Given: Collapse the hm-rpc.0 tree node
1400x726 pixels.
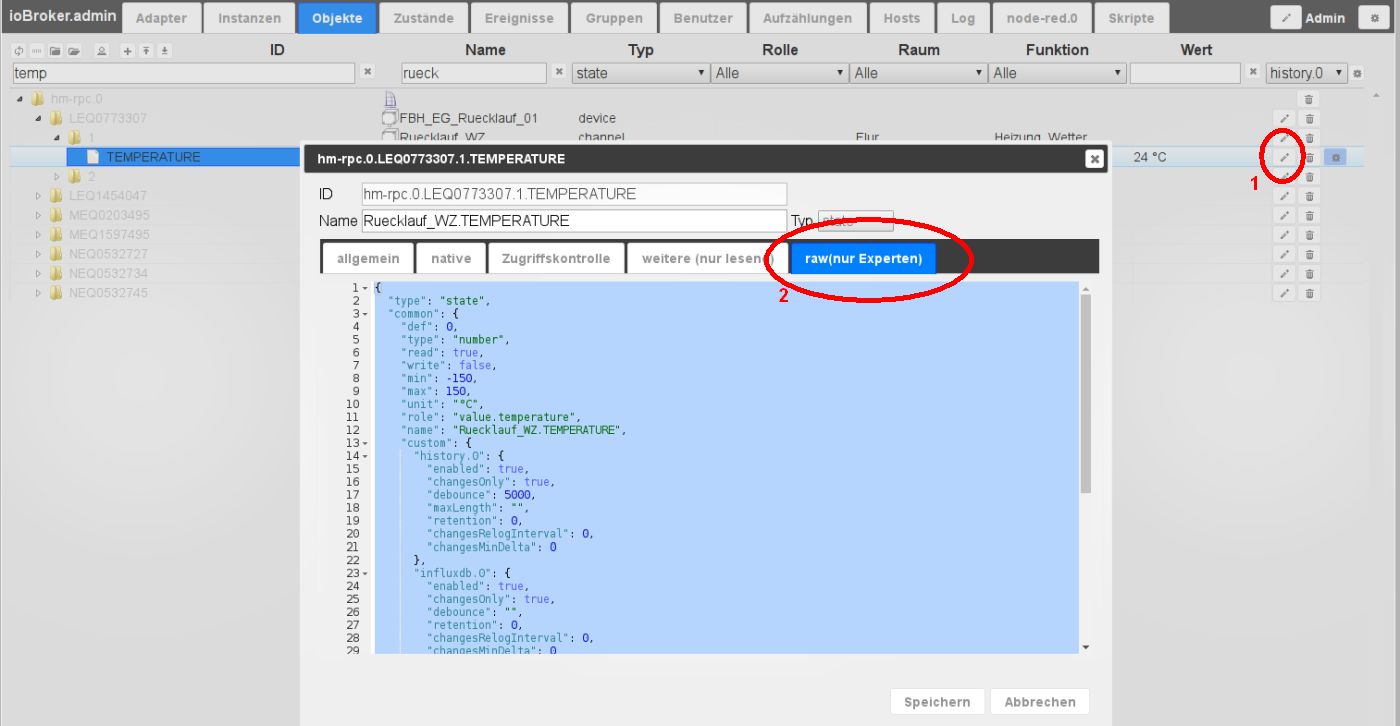Looking at the screenshot, I should (20, 99).
